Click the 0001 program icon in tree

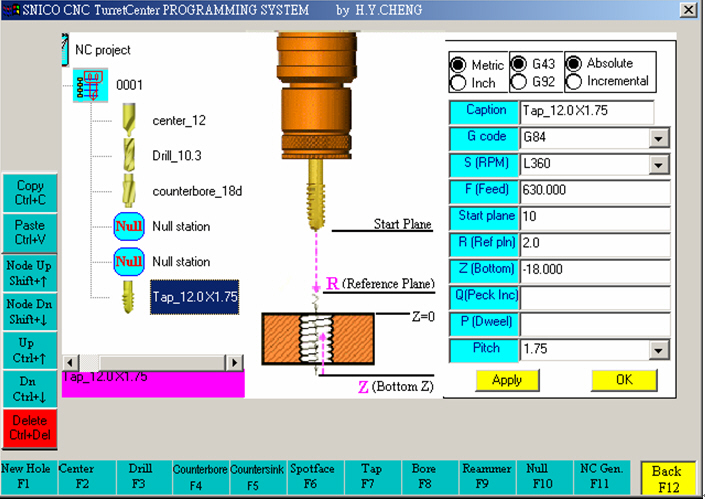(90, 85)
